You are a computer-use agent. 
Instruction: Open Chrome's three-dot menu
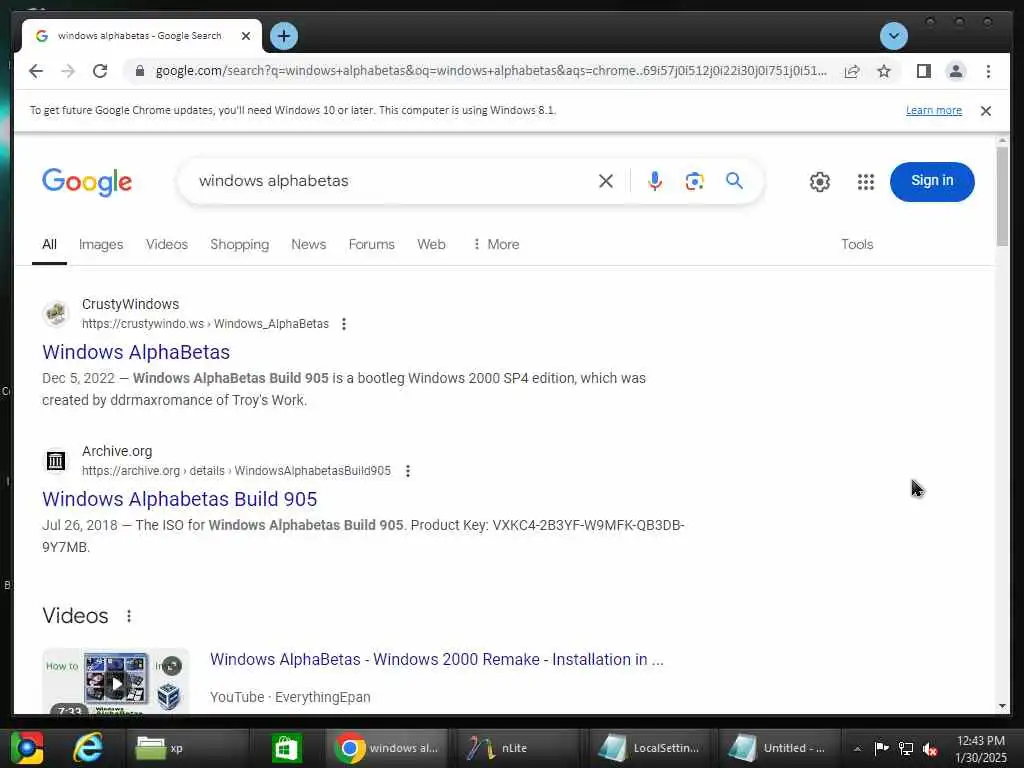coord(988,71)
